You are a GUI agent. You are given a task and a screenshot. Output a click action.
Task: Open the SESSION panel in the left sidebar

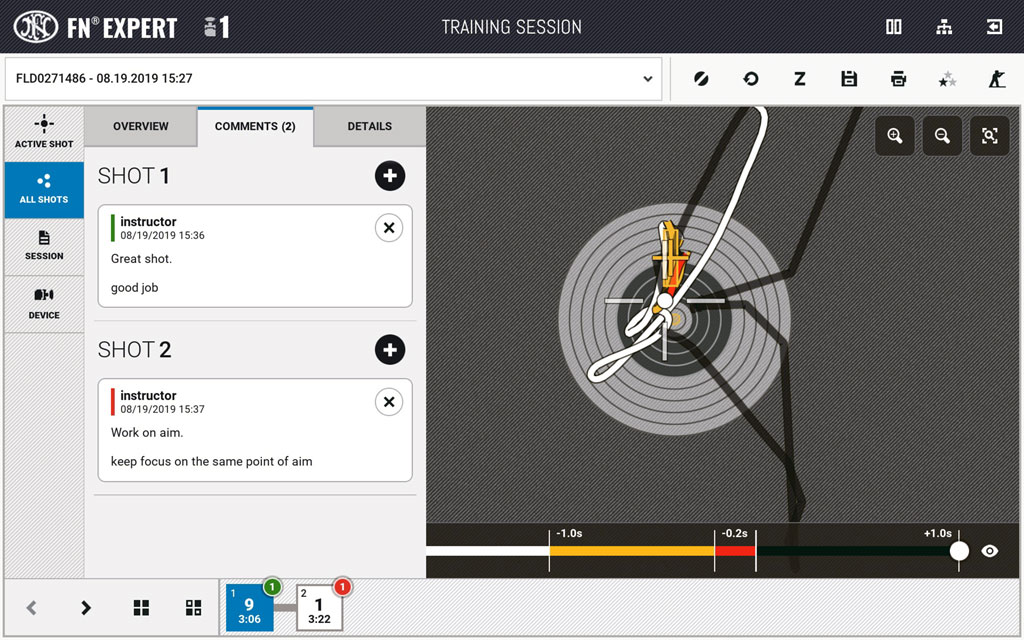[44, 247]
